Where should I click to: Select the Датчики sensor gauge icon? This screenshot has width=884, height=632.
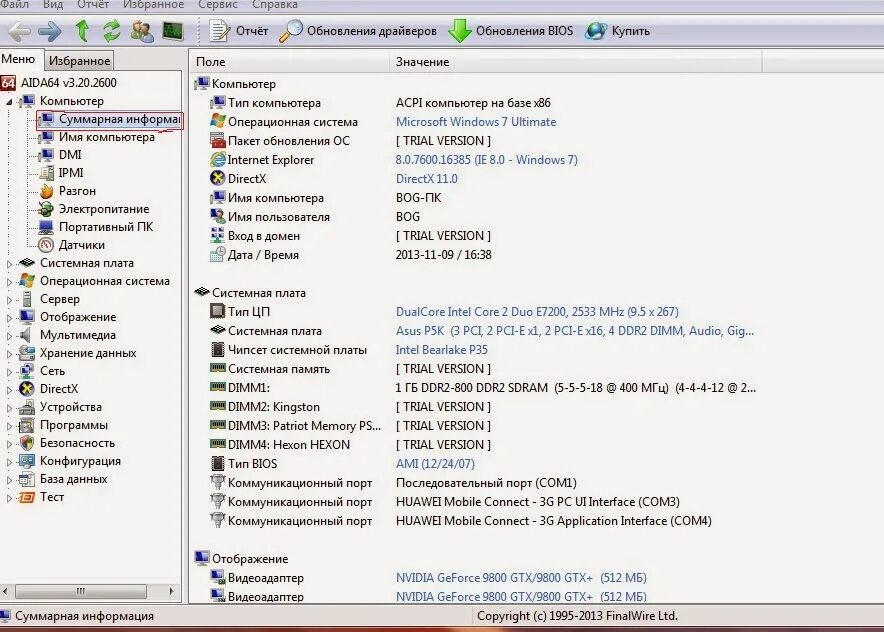pyautogui.click(x=46, y=245)
